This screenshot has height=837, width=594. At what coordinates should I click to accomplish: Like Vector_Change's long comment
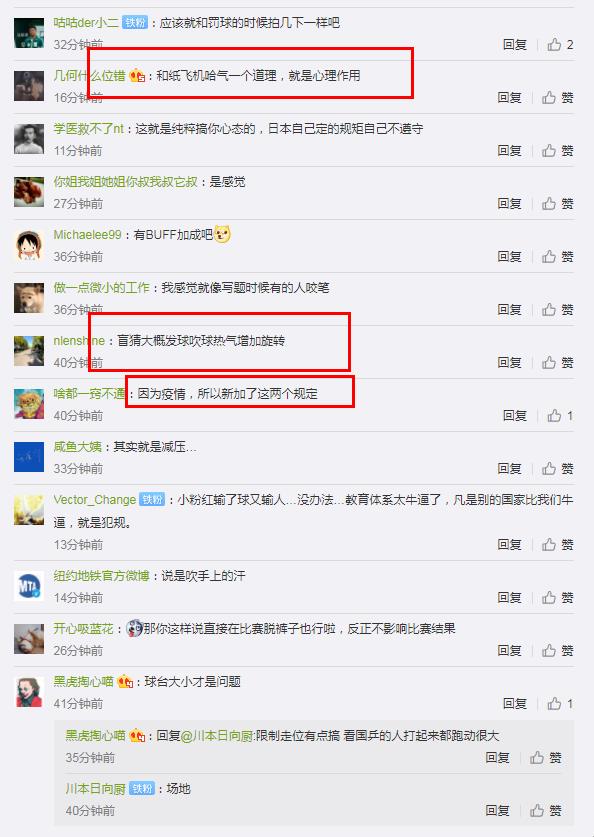click(558, 545)
